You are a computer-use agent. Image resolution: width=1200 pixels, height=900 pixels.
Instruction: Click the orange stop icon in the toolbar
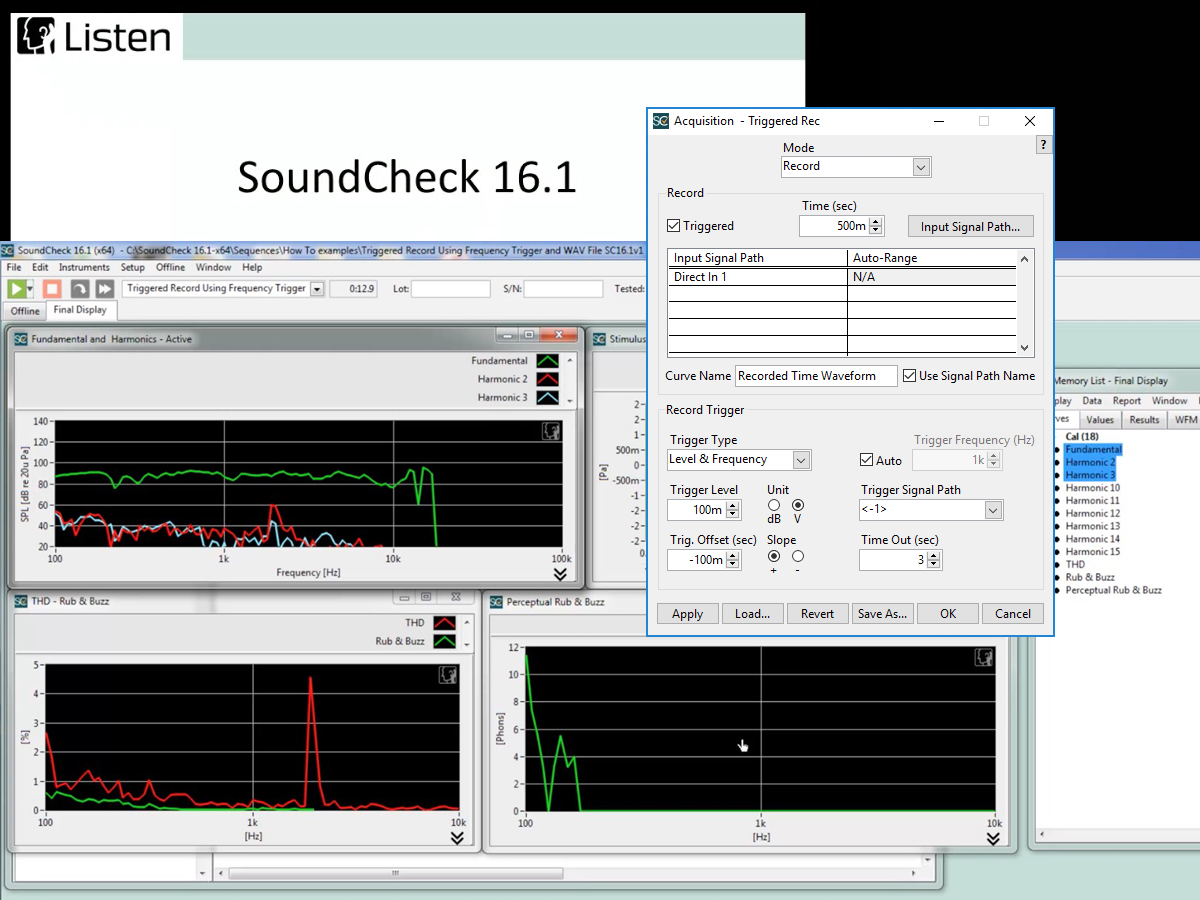pyautogui.click(x=52, y=288)
